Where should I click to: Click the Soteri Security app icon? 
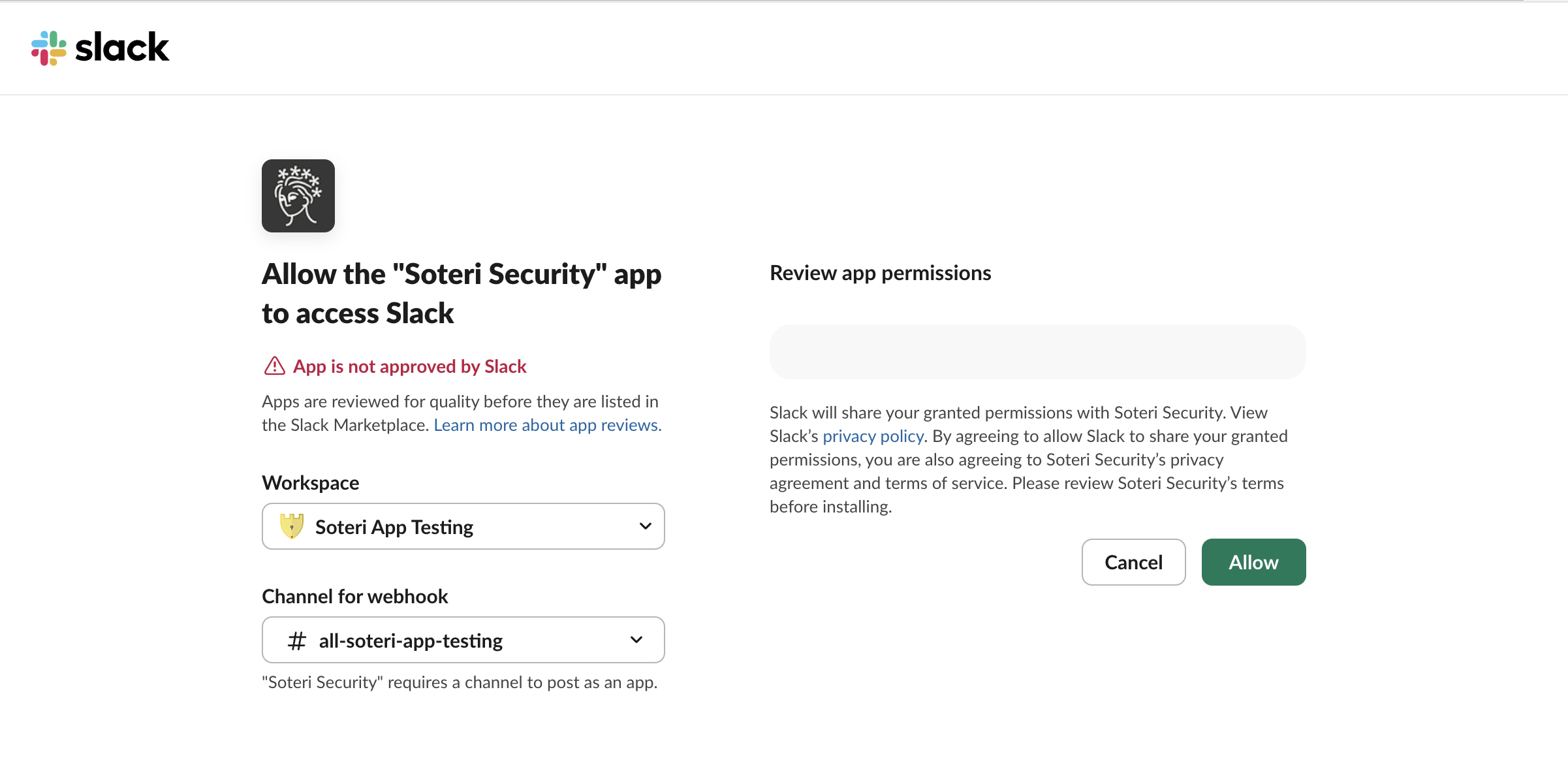click(x=298, y=196)
